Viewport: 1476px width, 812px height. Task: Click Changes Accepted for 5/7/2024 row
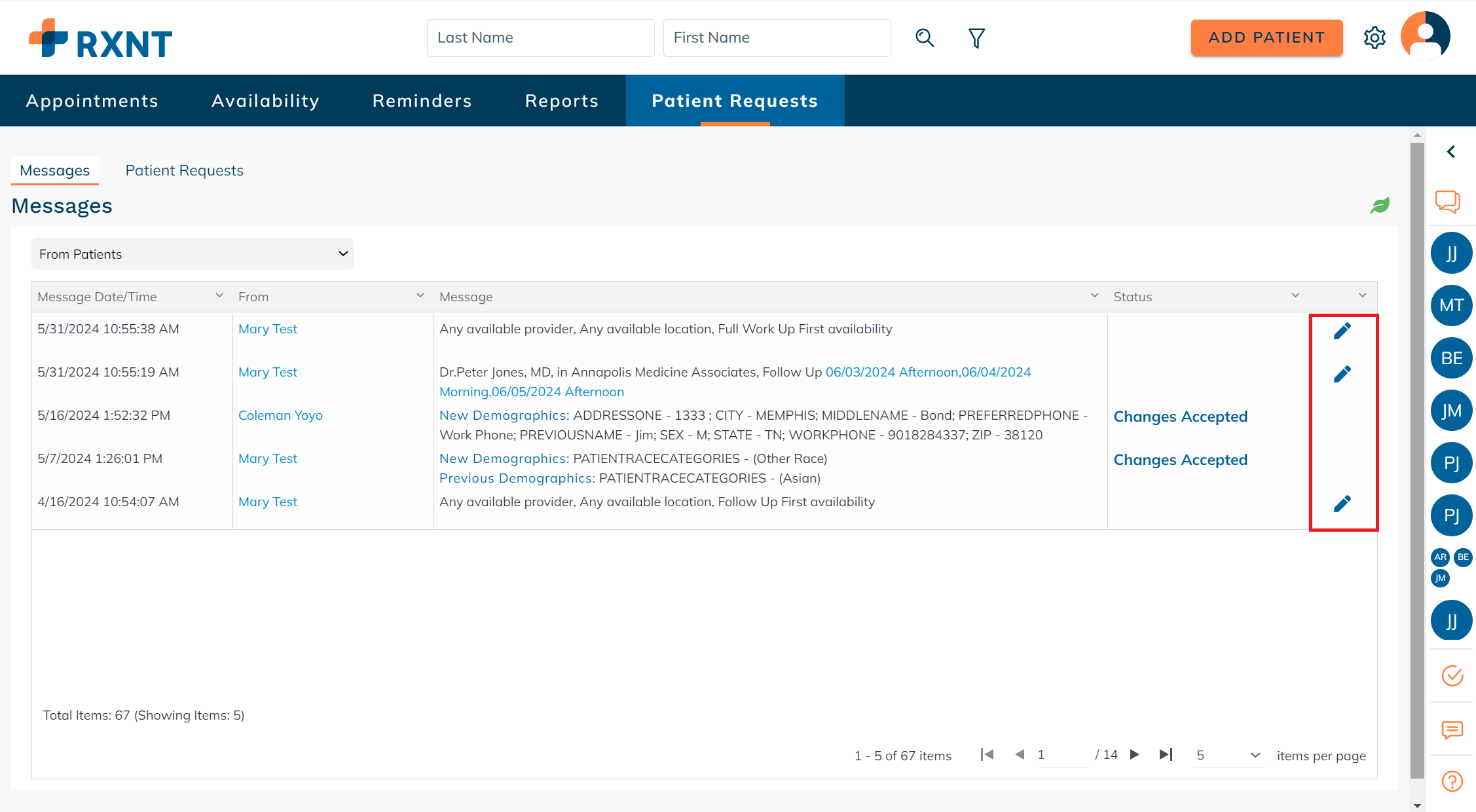tap(1181, 460)
